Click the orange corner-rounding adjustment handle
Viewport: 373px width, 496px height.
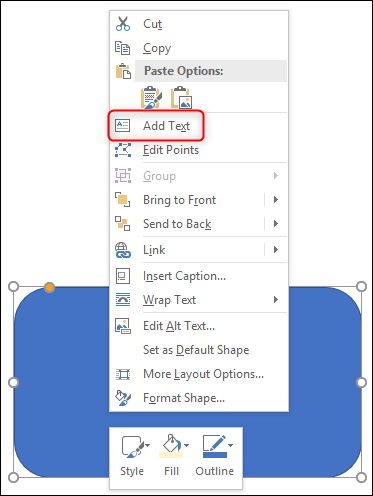tap(50, 287)
